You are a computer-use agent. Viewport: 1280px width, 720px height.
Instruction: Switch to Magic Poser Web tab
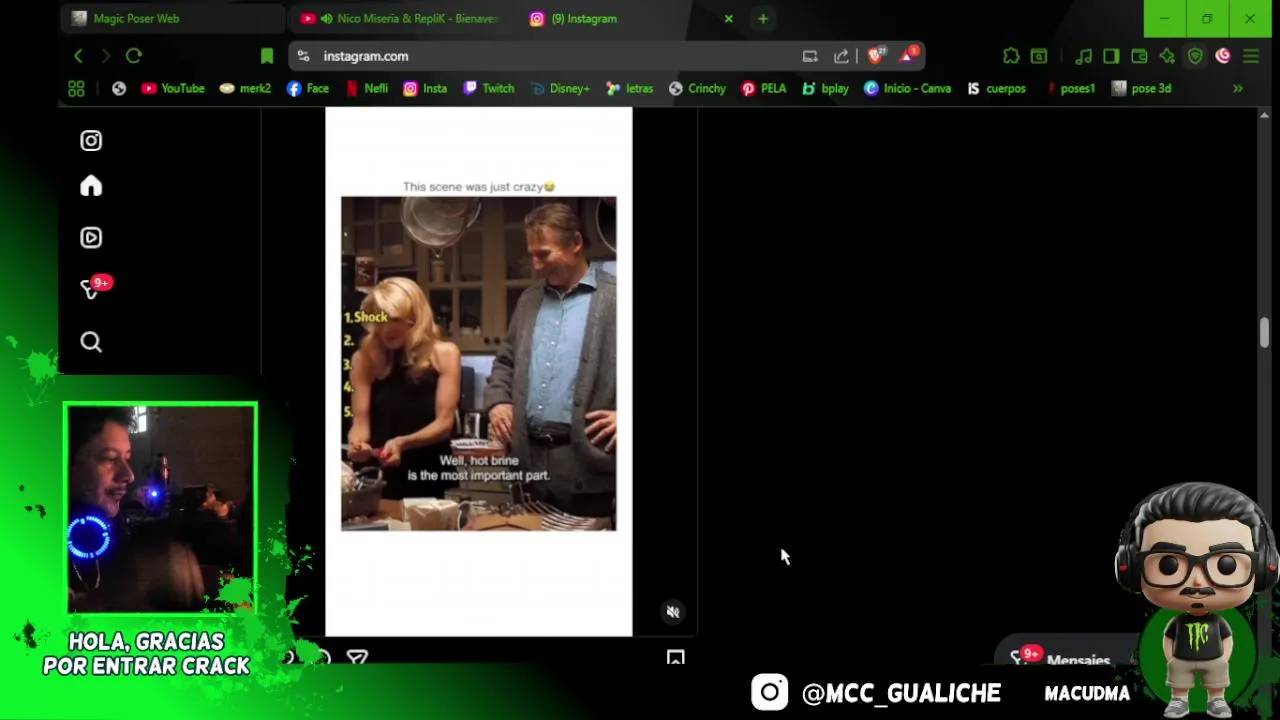click(x=170, y=18)
